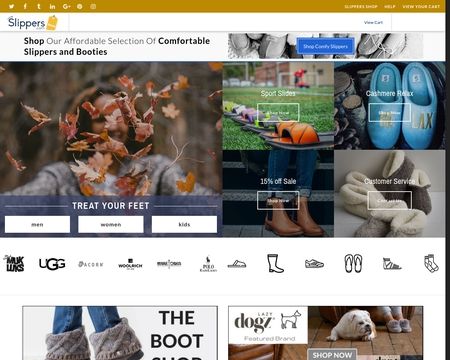Open the Help menu link

click(390, 7)
